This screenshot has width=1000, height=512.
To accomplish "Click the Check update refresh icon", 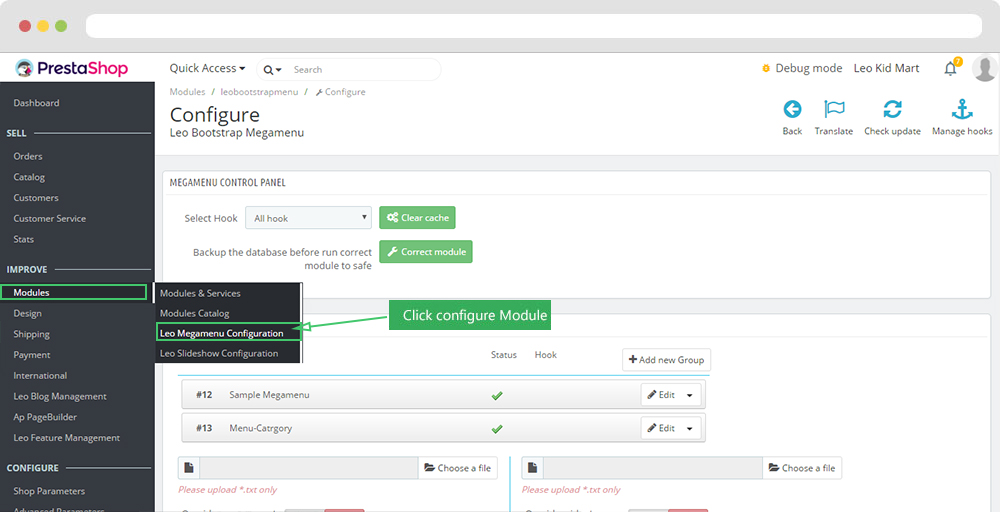I will coord(892,110).
